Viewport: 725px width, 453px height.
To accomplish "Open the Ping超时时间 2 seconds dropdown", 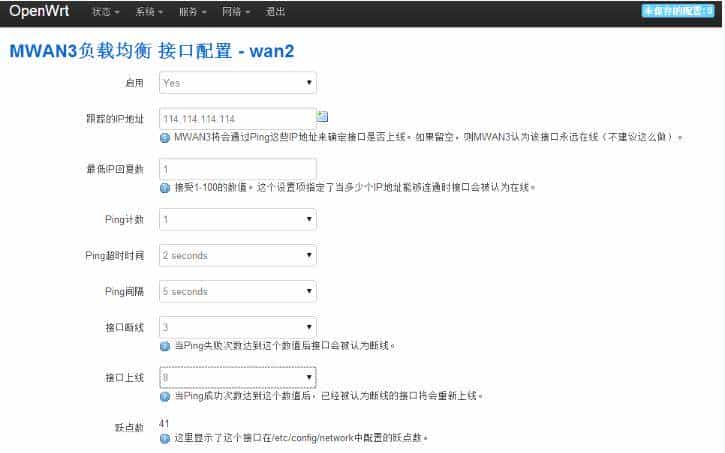I will [238, 255].
